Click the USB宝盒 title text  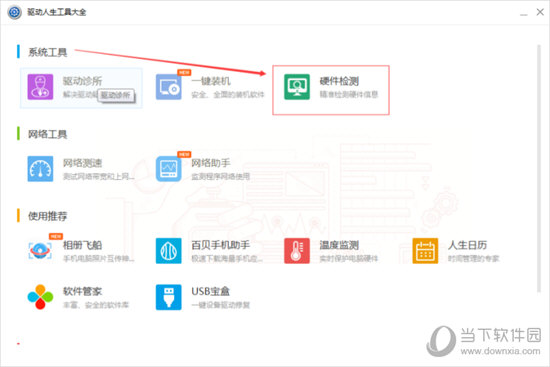(210, 291)
